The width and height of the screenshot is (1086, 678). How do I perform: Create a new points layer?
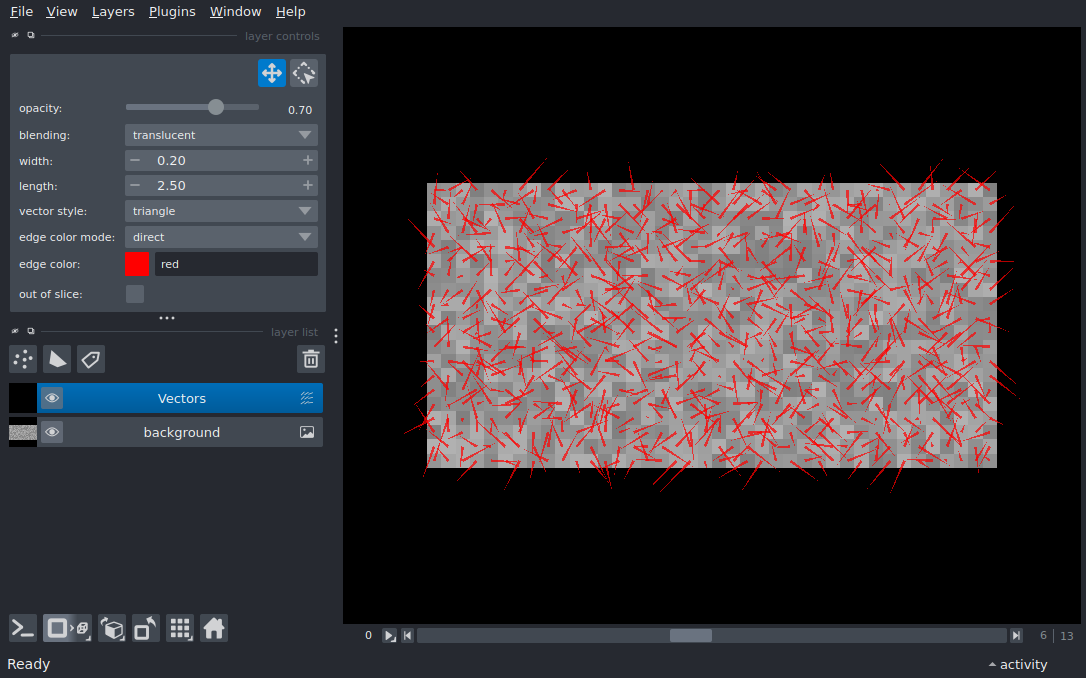click(x=23, y=359)
